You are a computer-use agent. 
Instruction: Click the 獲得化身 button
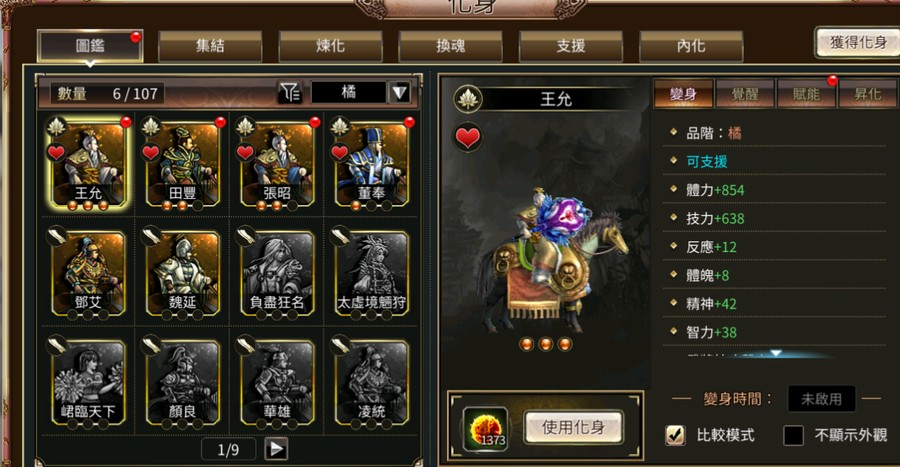click(858, 42)
